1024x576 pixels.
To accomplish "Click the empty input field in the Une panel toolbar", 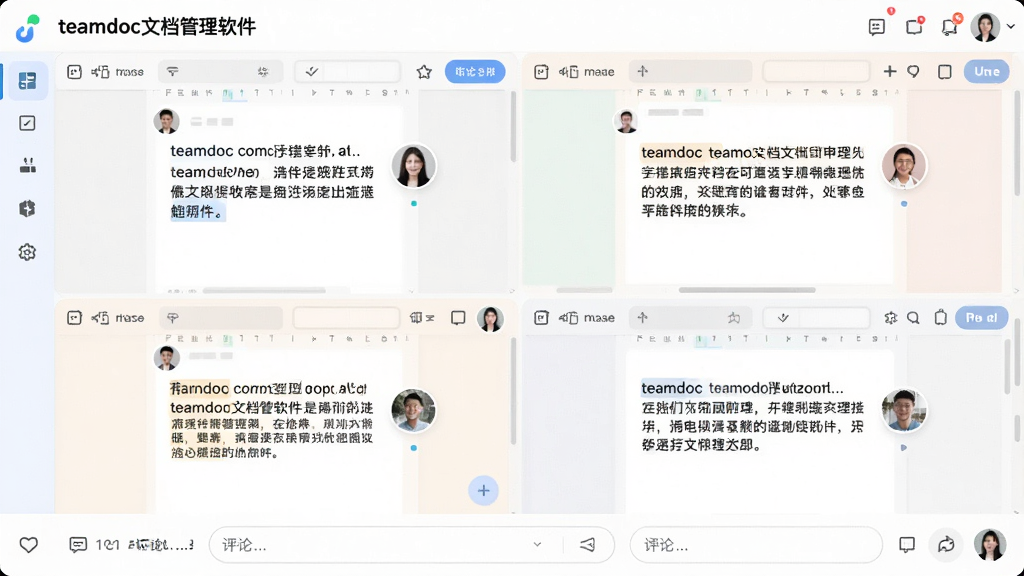I will (816, 71).
